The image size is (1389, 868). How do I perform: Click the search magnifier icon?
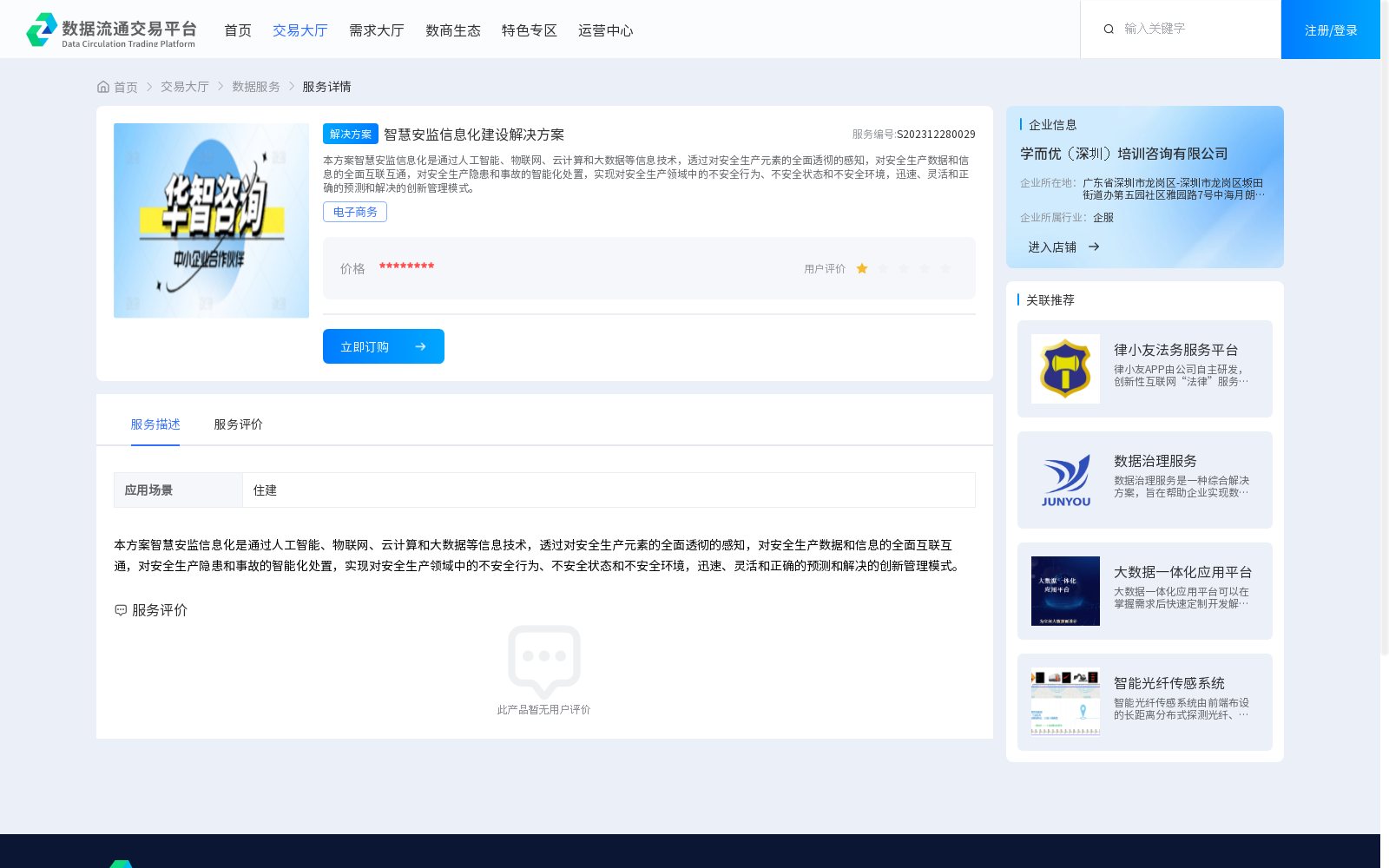(x=1109, y=30)
